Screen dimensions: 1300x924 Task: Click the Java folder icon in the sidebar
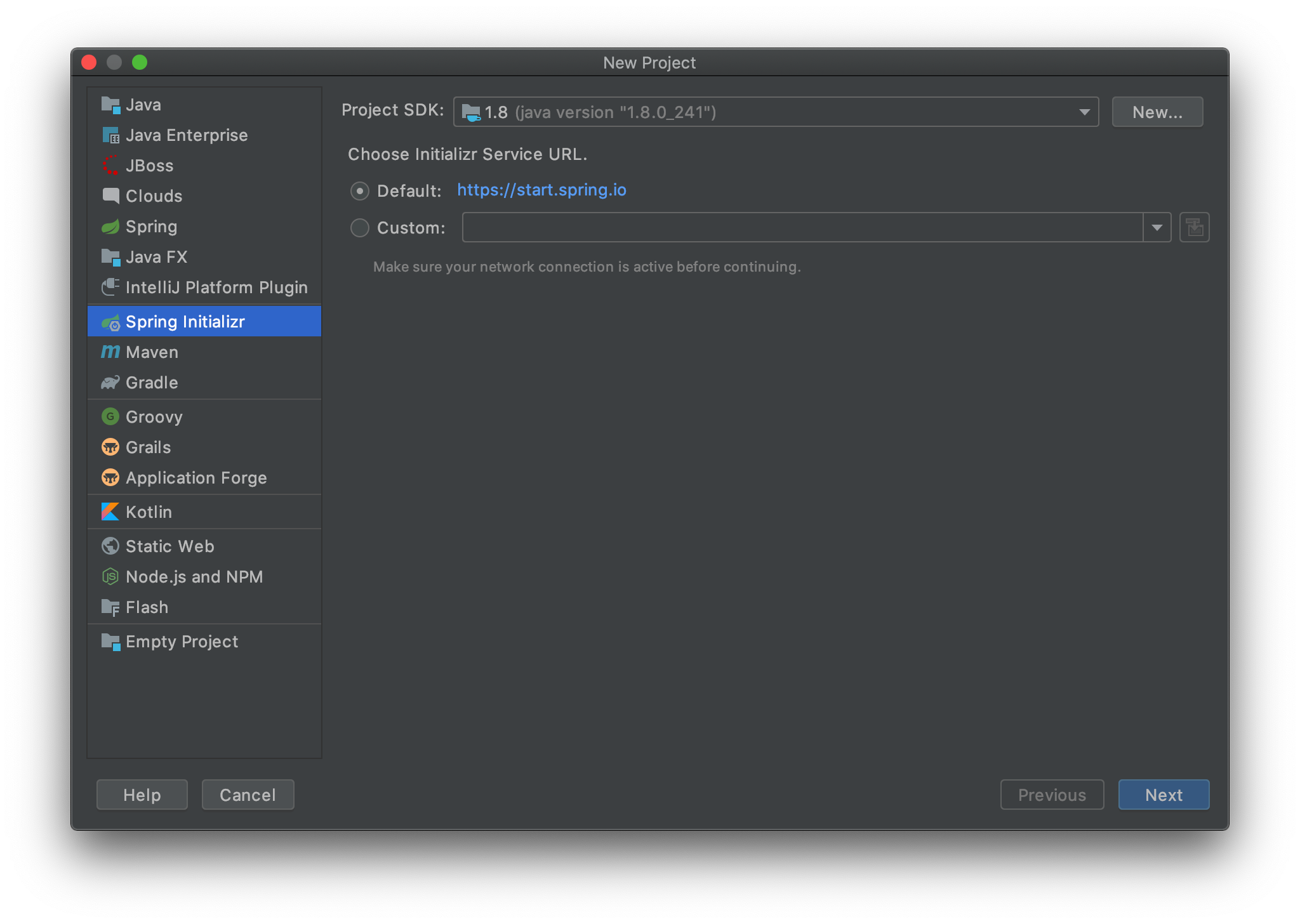pos(110,105)
